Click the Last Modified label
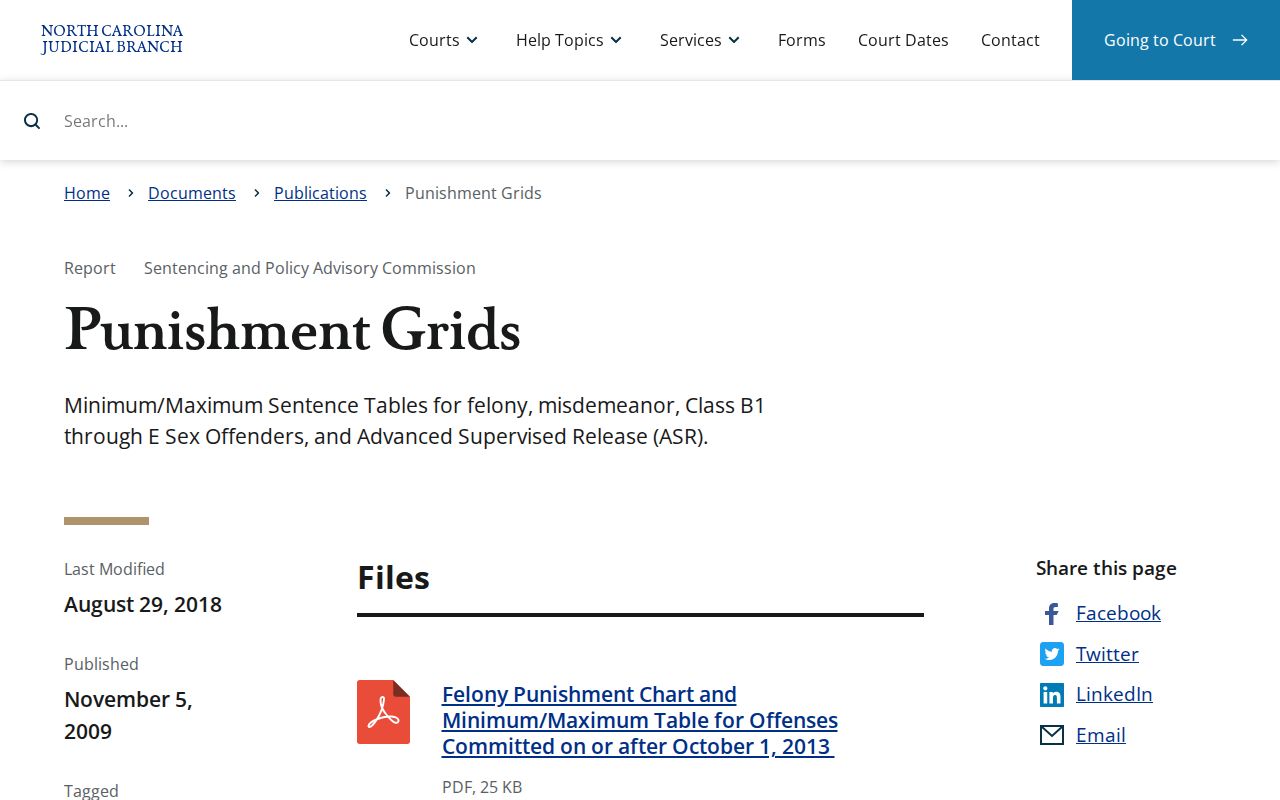 coord(114,569)
